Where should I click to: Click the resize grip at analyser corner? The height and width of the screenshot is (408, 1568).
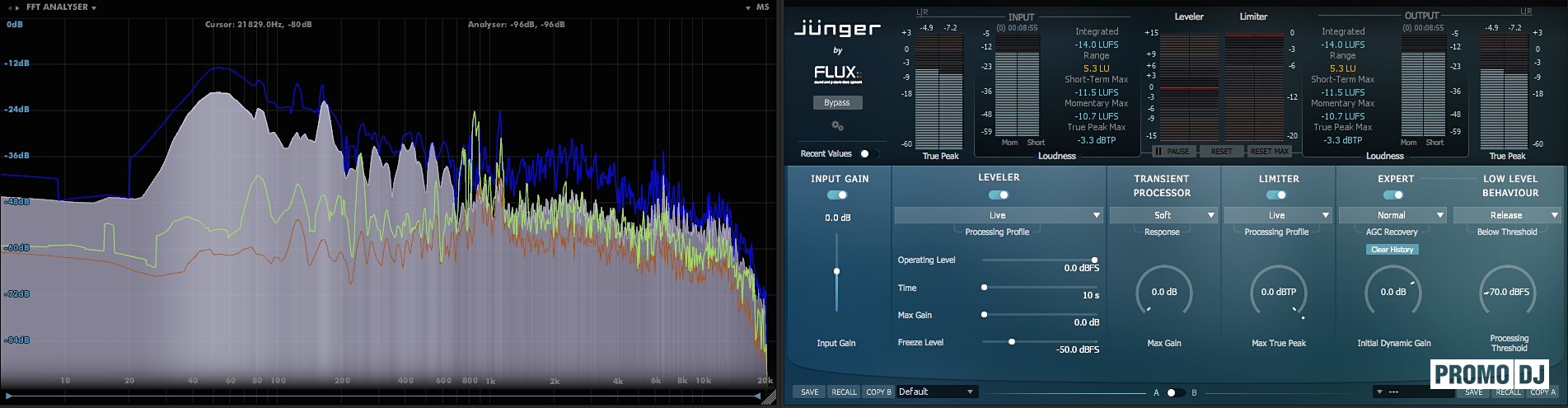(769, 397)
